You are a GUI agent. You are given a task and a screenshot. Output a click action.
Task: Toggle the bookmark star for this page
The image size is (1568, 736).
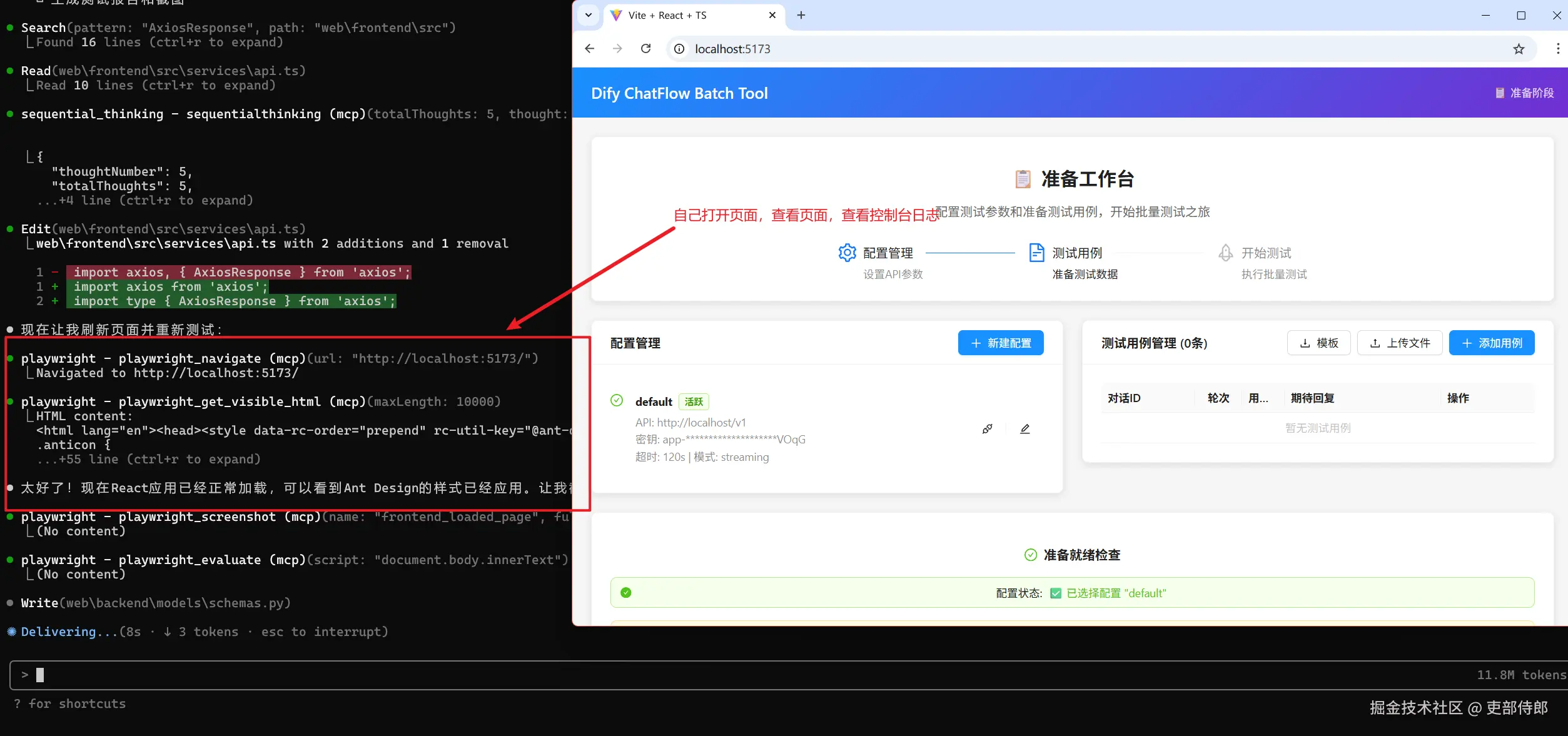pyautogui.click(x=1519, y=48)
